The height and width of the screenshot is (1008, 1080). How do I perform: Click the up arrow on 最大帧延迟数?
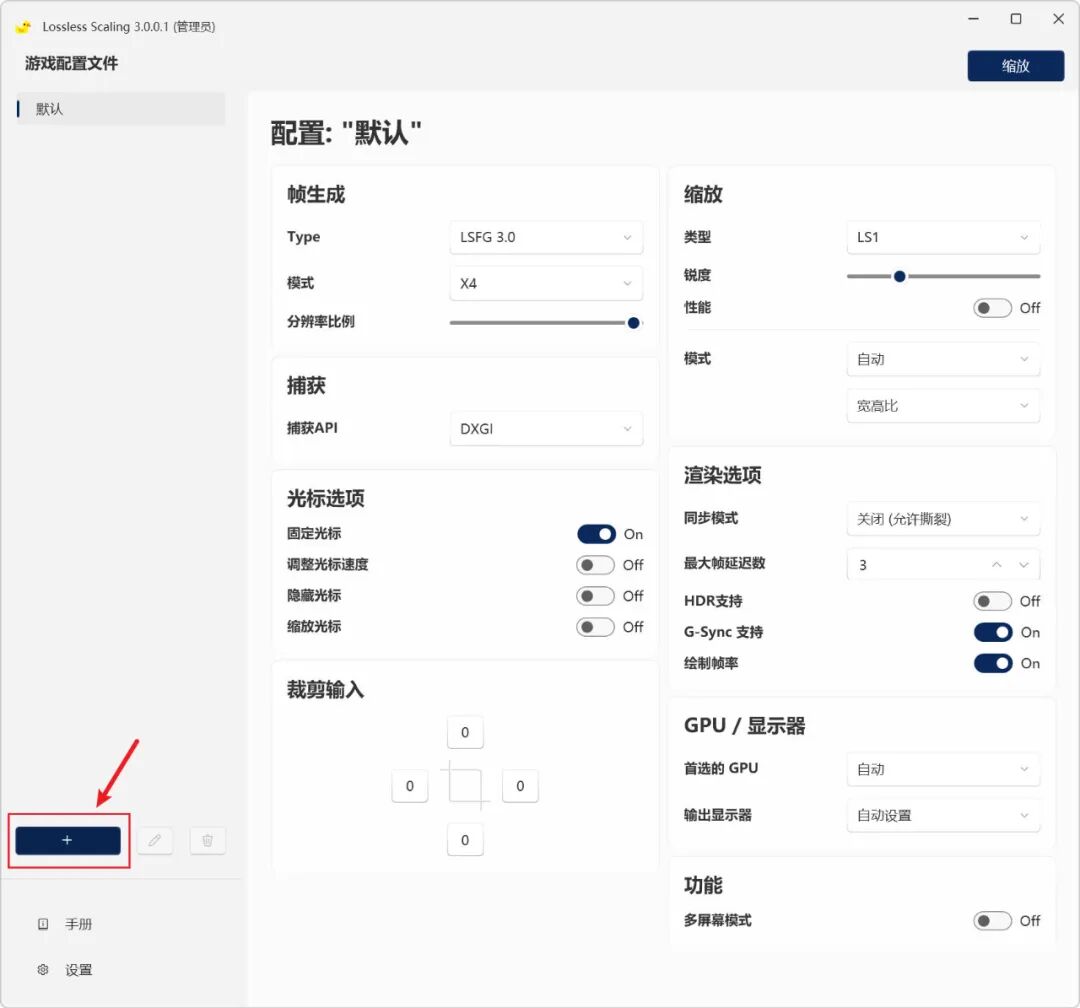pos(997,564)
